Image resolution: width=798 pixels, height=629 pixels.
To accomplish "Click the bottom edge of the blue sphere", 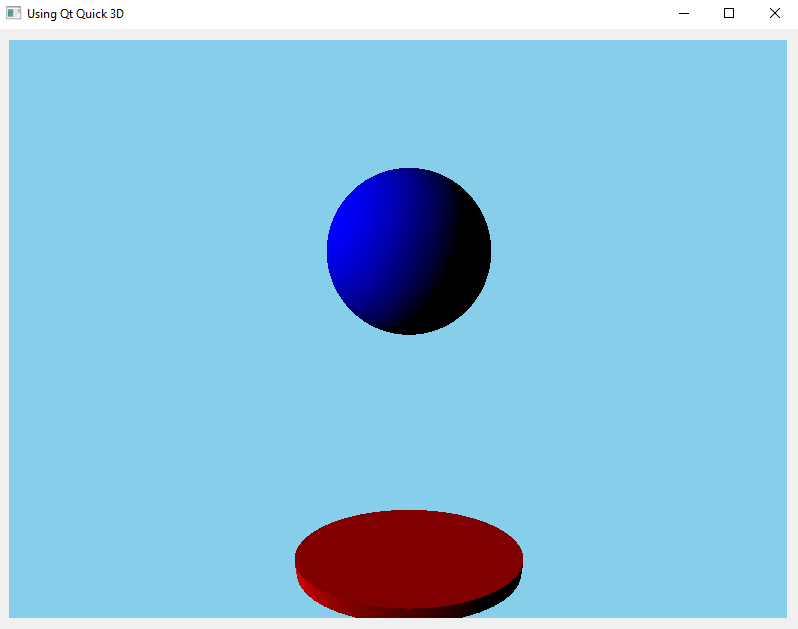I will (408, 329).
